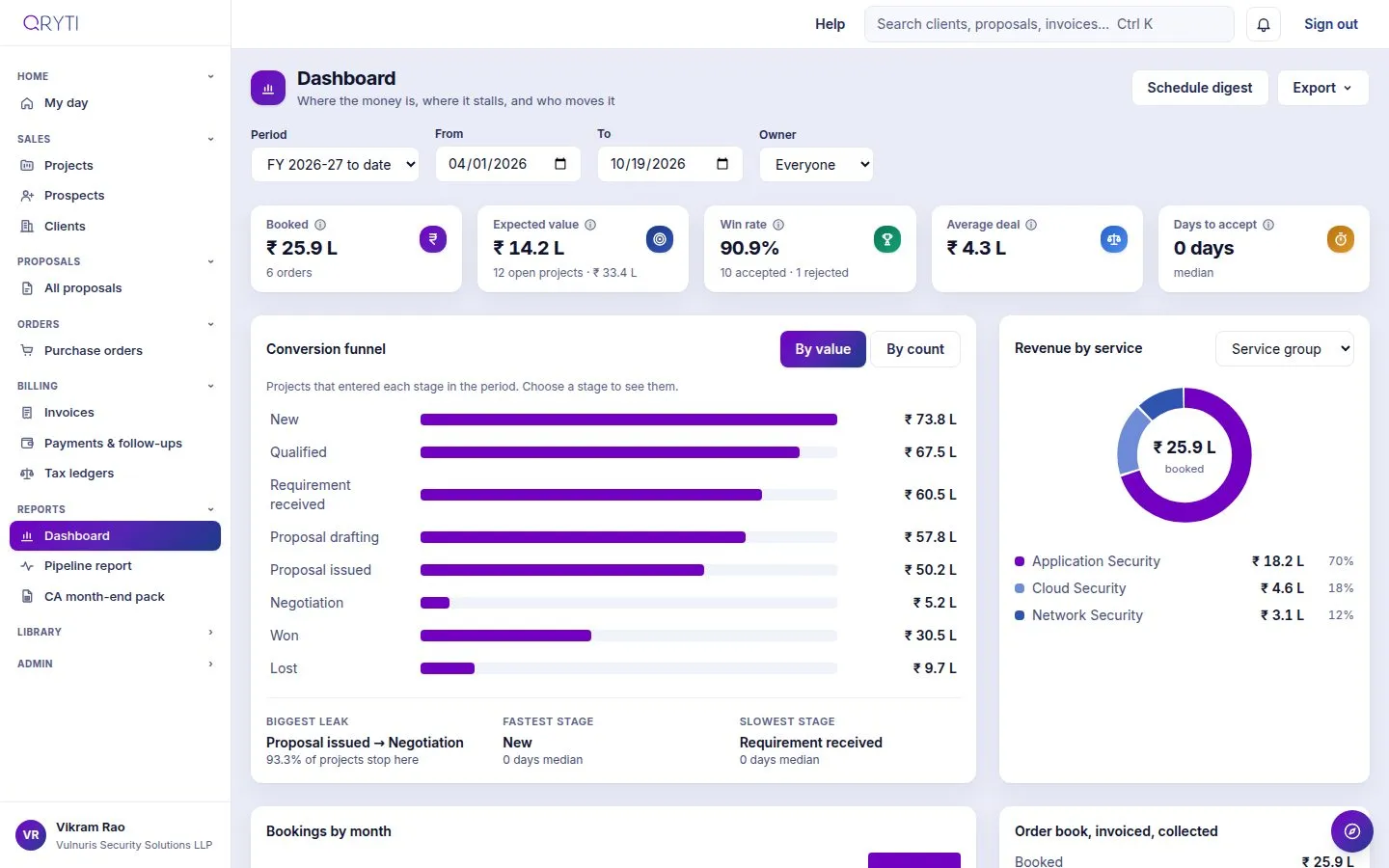Click the Network Security legend swatch
Image resolution: width=1389 pixels, height=868 pixels.
click(x=1020, y=615)
